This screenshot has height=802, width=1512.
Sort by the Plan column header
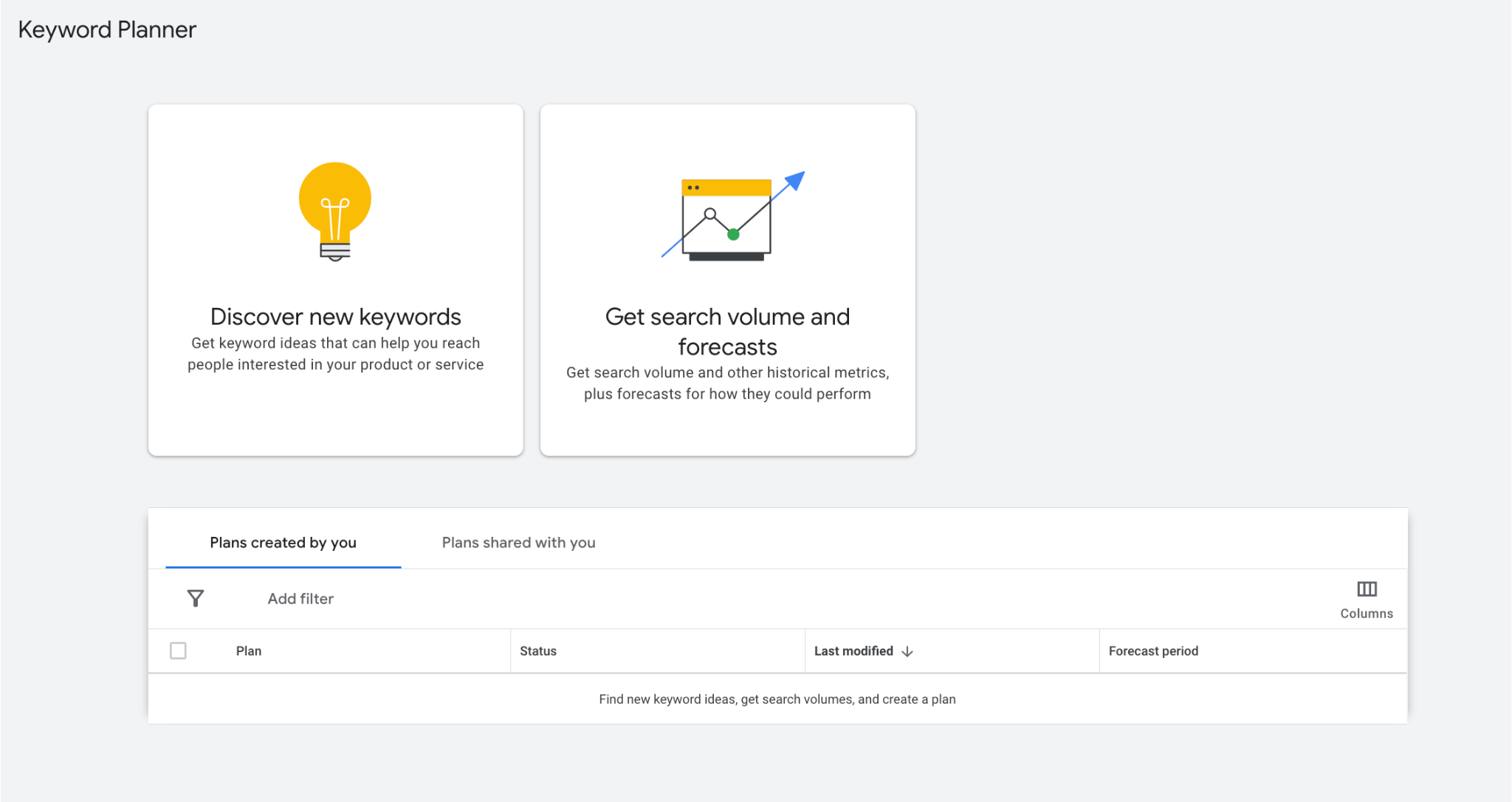(x=249, y=651)
